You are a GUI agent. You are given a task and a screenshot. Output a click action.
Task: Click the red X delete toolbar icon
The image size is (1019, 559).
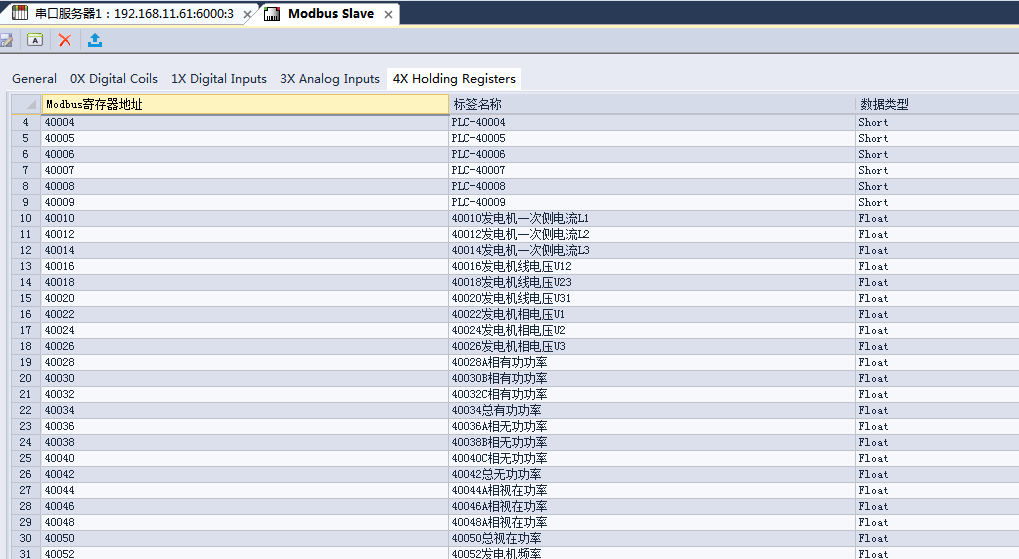pyautogui.click(x=64, y=40)
